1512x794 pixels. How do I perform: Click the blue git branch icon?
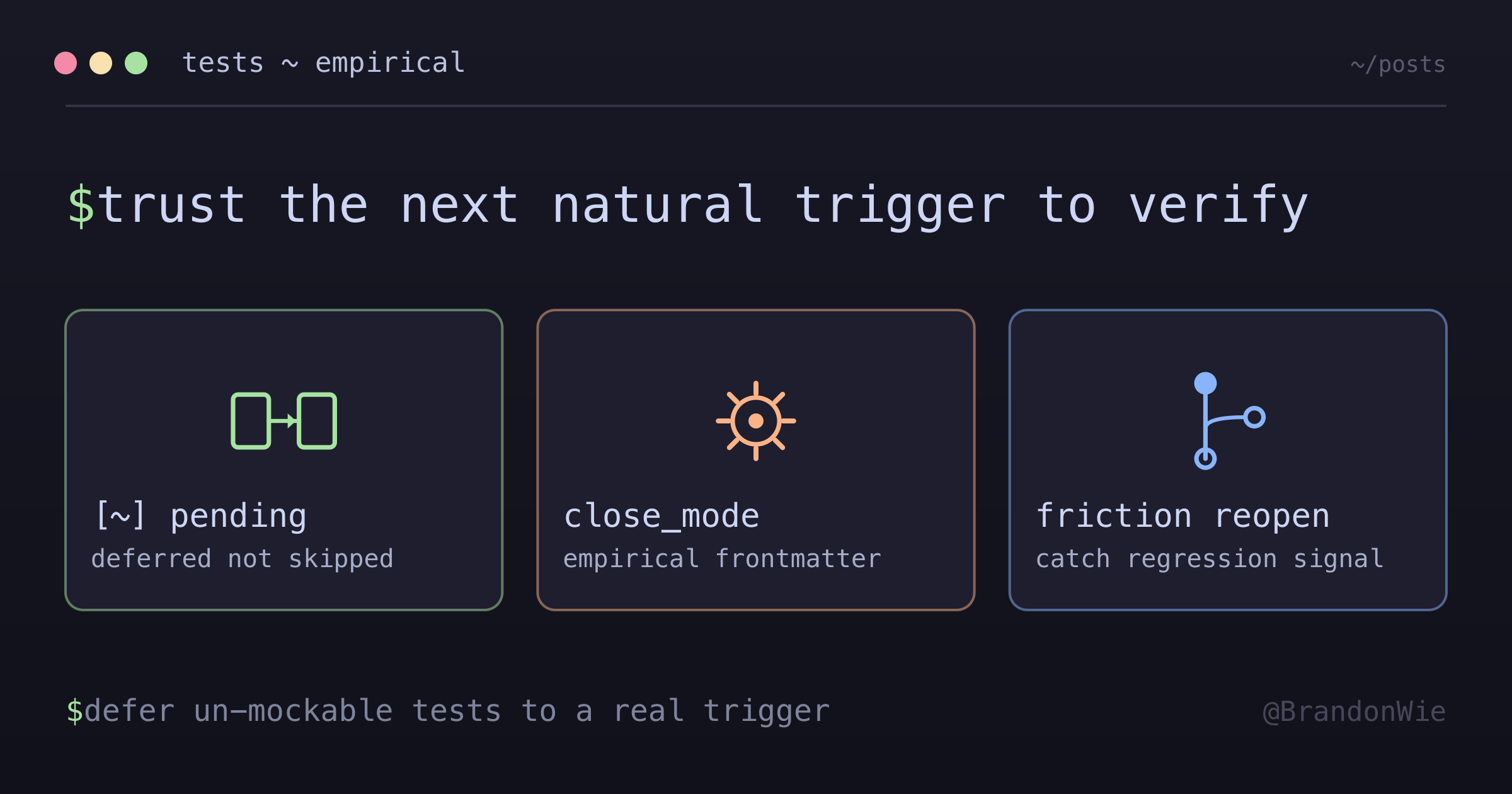tap(1229, 421)
